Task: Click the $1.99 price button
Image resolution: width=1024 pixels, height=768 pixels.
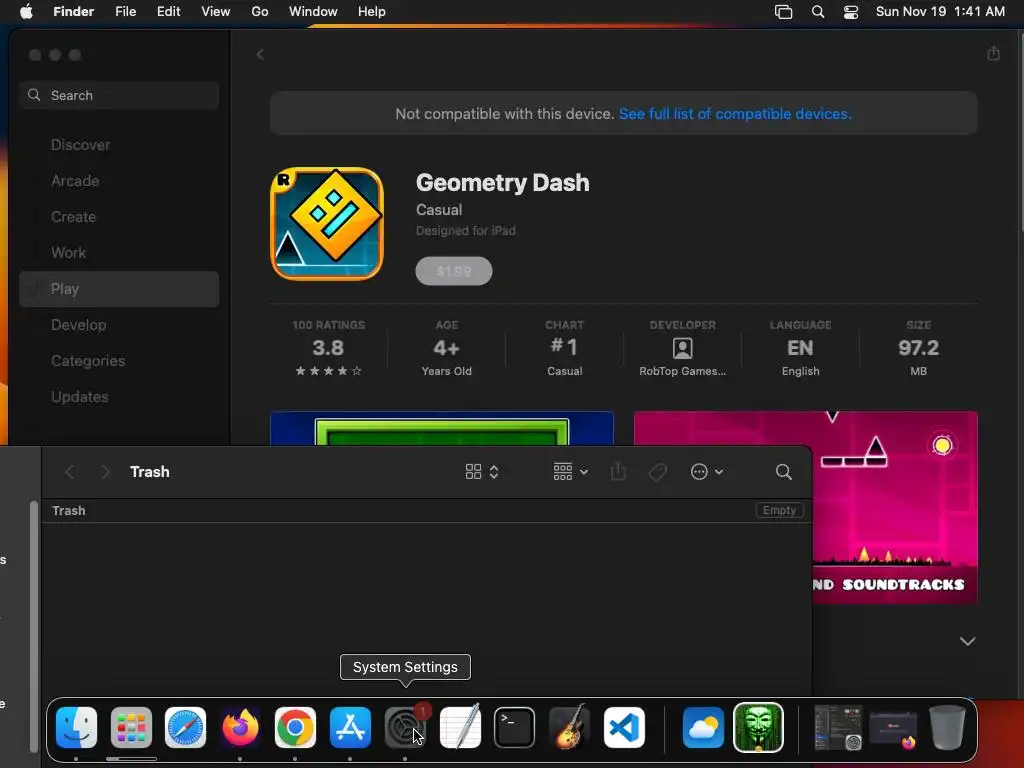Action: click(454, 270)
